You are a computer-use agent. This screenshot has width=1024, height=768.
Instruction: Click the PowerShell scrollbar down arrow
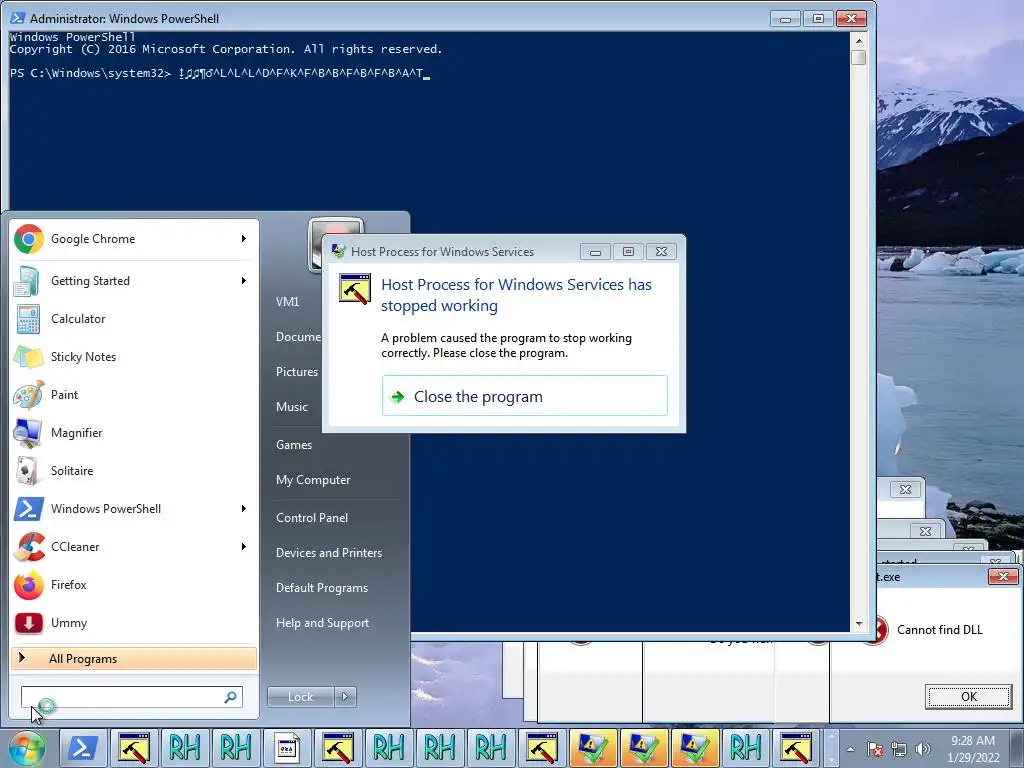tap(859, 624)
